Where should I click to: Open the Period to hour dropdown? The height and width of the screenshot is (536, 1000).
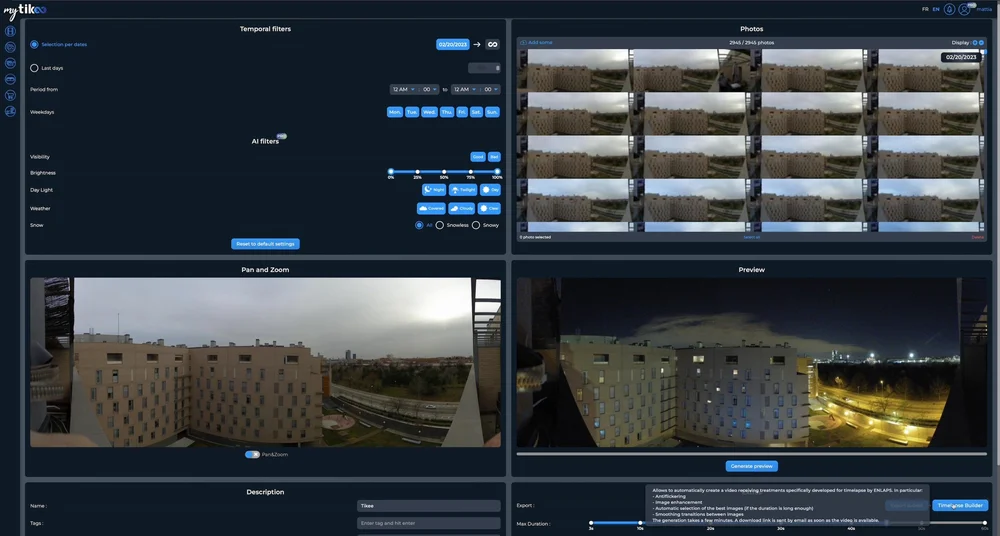point(465,89)
